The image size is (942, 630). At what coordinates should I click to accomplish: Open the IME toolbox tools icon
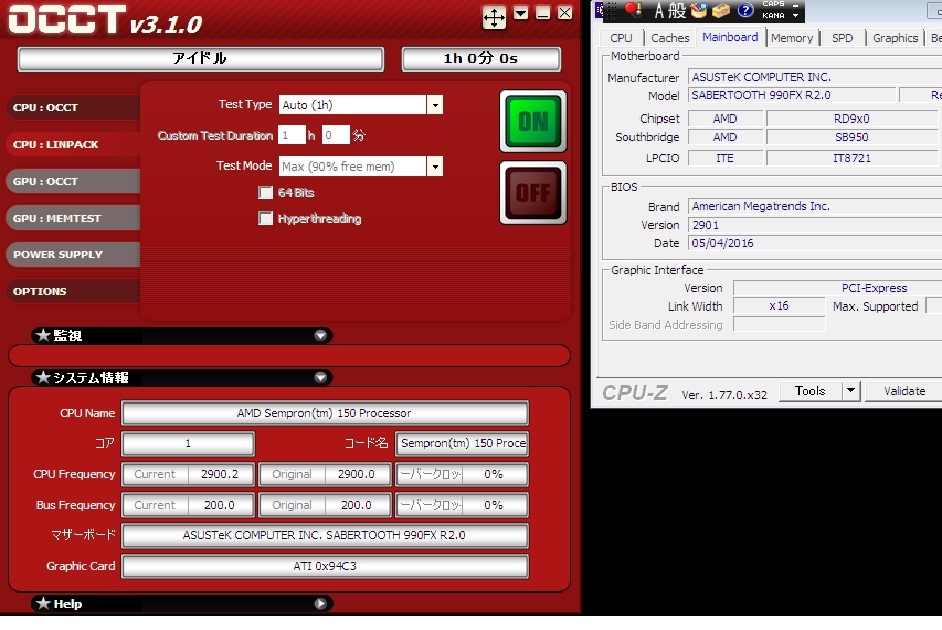pyautogui.click(x=720, y=10)
